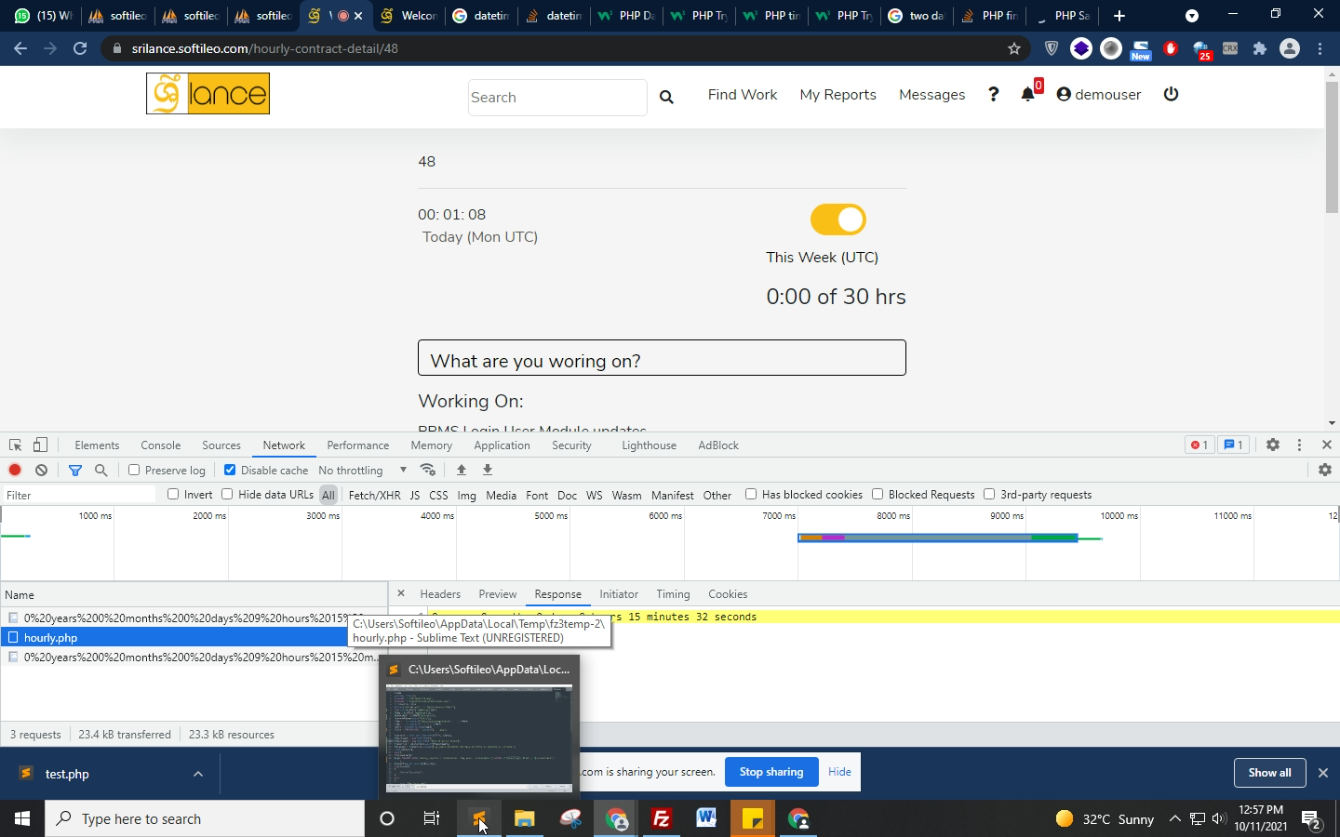Viewport: 1340px width, 837px height.
Task: Click the website search magnifier icon
Action: (666, 97)
